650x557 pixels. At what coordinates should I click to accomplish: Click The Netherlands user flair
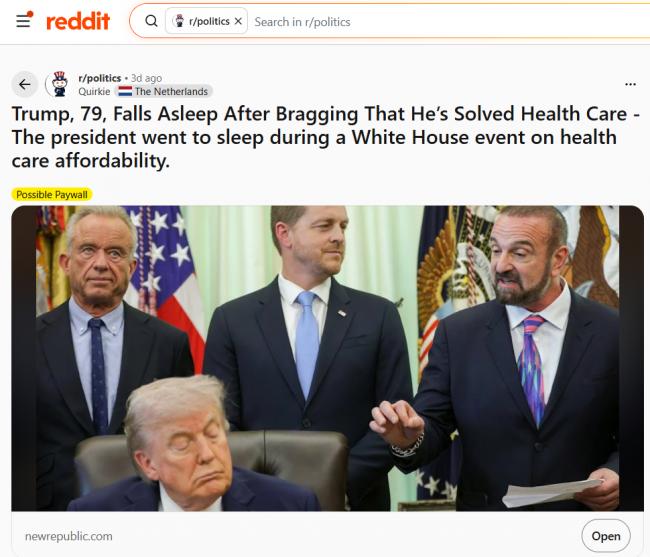pos(164,91)
